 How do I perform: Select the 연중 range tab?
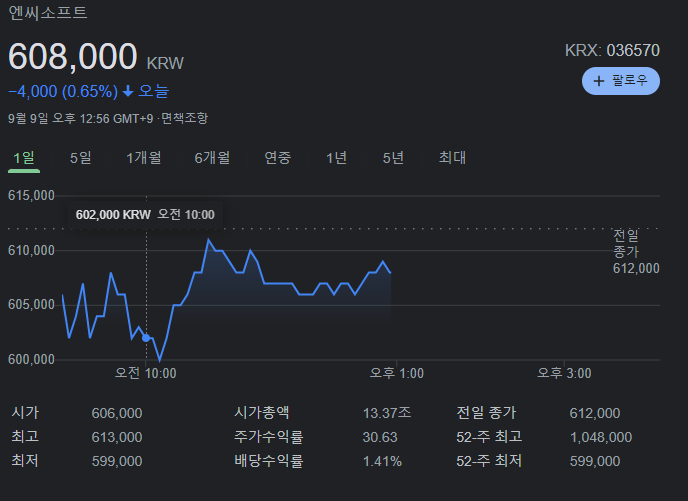click(278, 158)
